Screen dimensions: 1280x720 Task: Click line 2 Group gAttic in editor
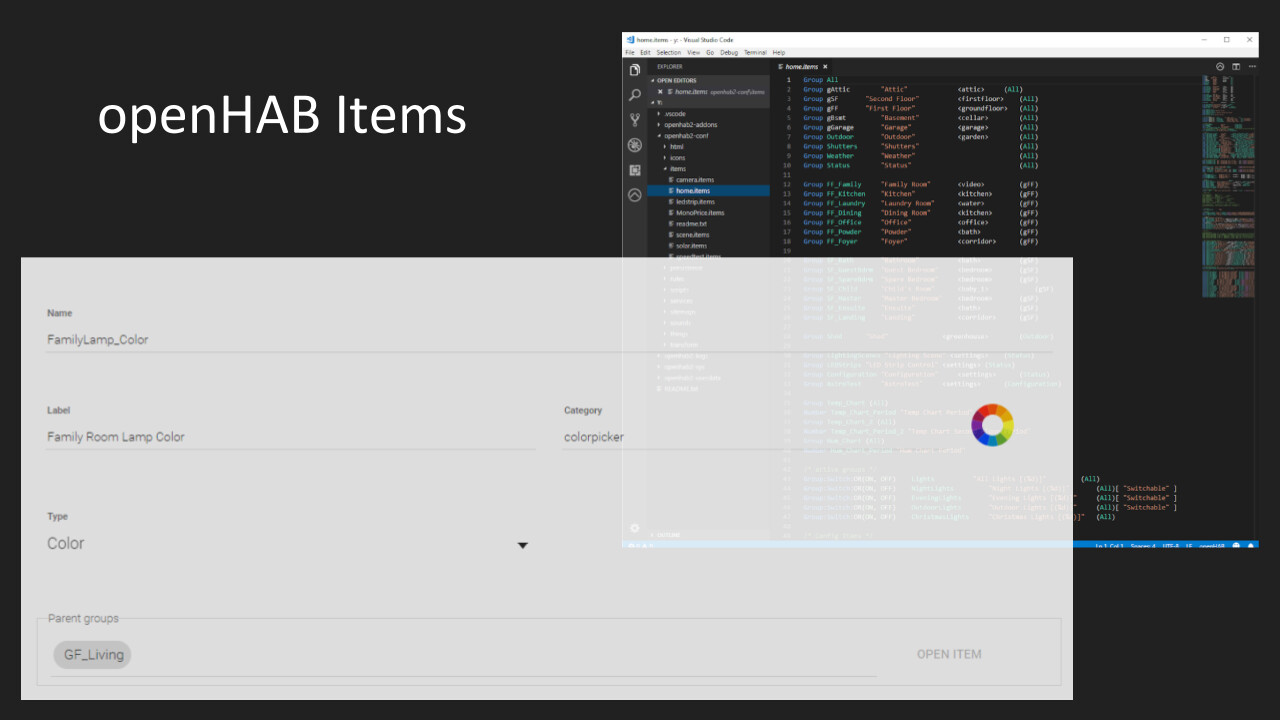pyautogui.click(x=912, y=89)
